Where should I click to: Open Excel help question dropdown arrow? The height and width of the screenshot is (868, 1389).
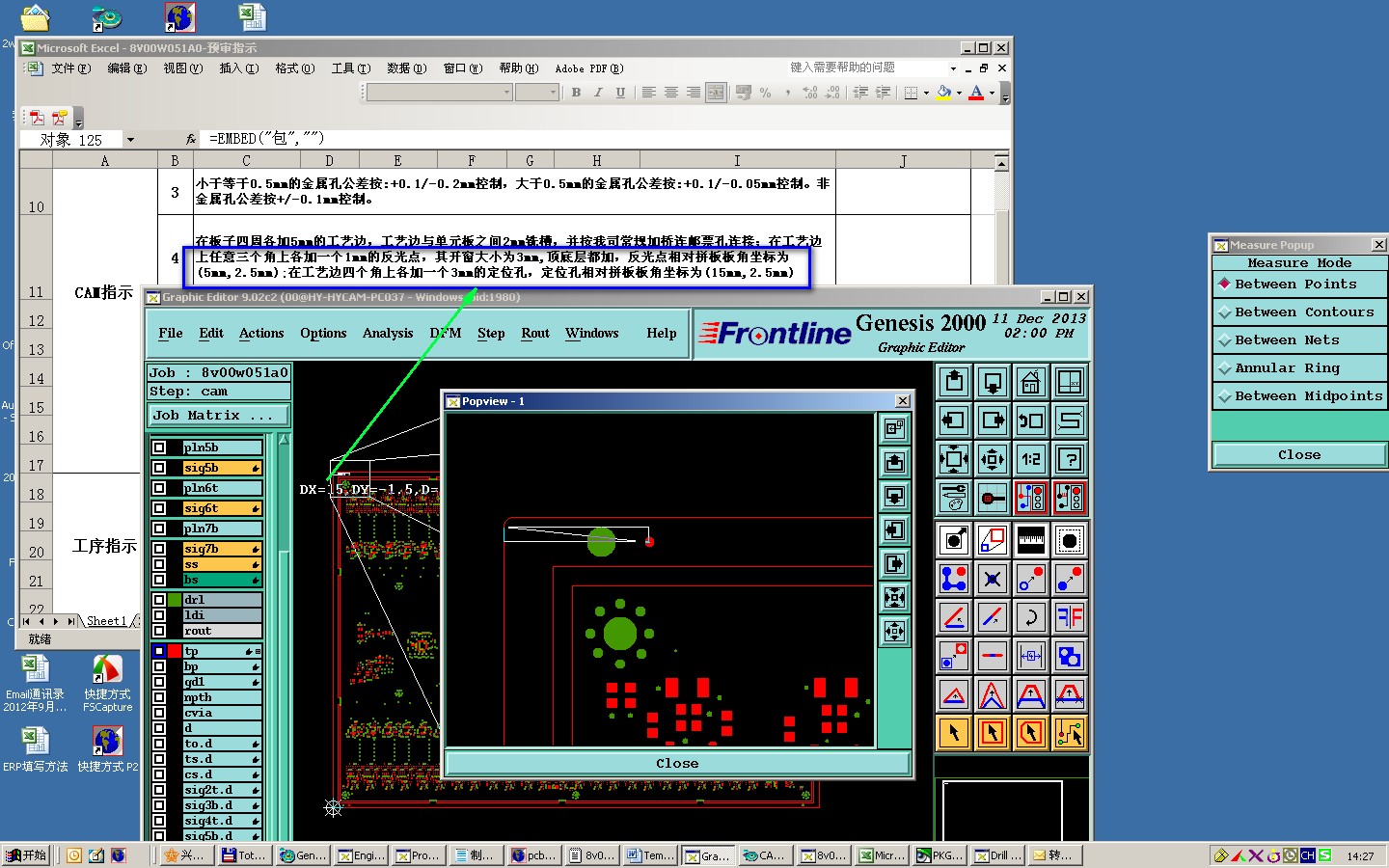point(953,68)
